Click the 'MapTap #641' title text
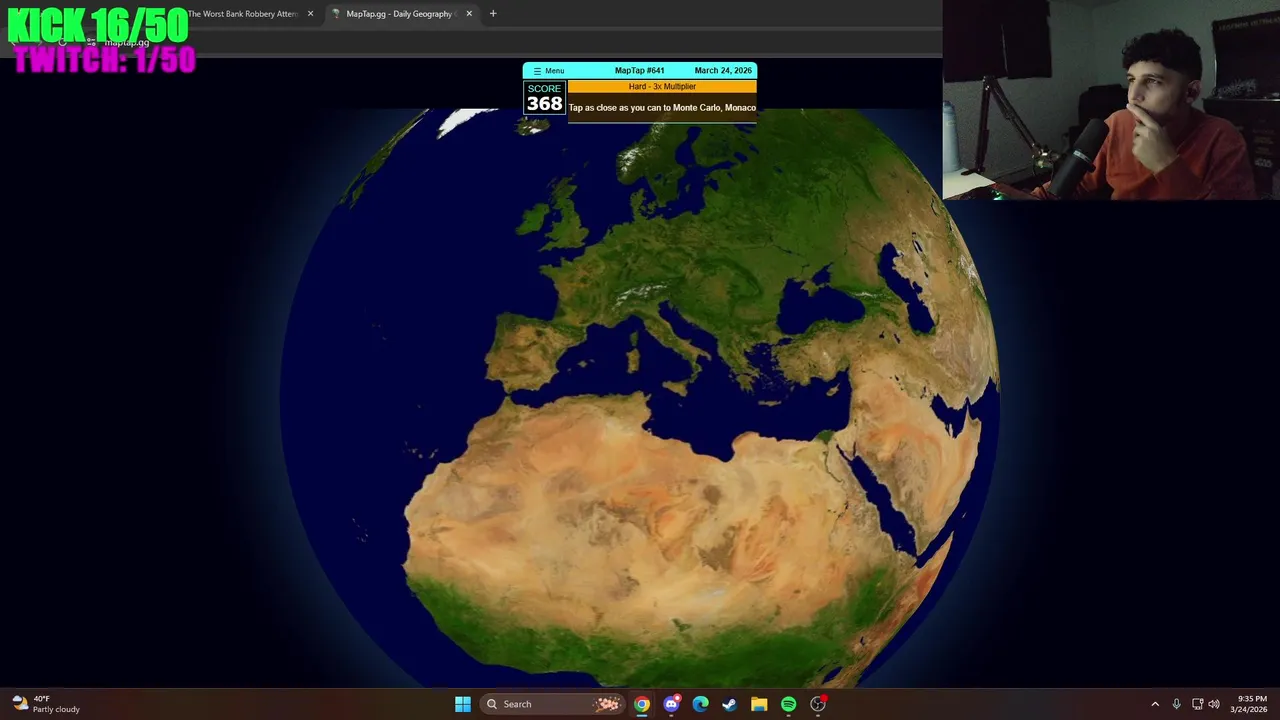Viewport: 1280px width, 720px height. point(639,71)
